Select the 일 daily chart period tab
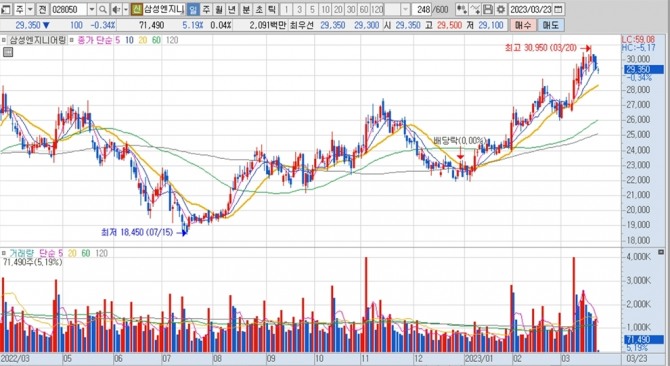Screen dimensions: 670x366 [x=193, y=9]
